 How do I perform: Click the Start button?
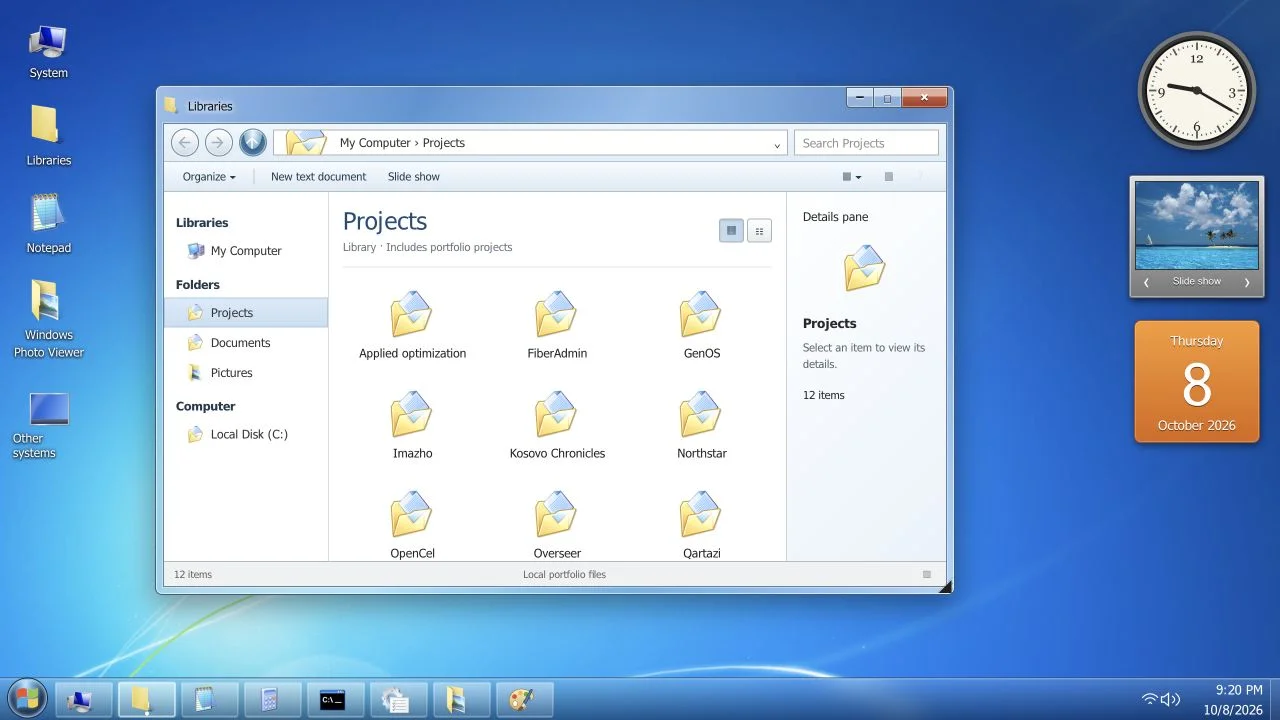pyautogui.click(x=26, y=699)
